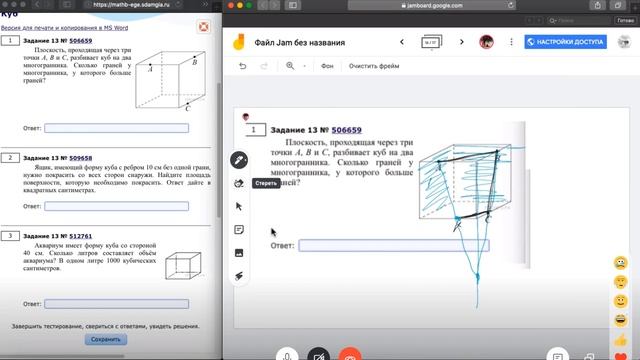The width and height of the screenshot is (640, 360).
Task: Click the collaborator avatar in Jamboard header
Action: coord(486,42)
